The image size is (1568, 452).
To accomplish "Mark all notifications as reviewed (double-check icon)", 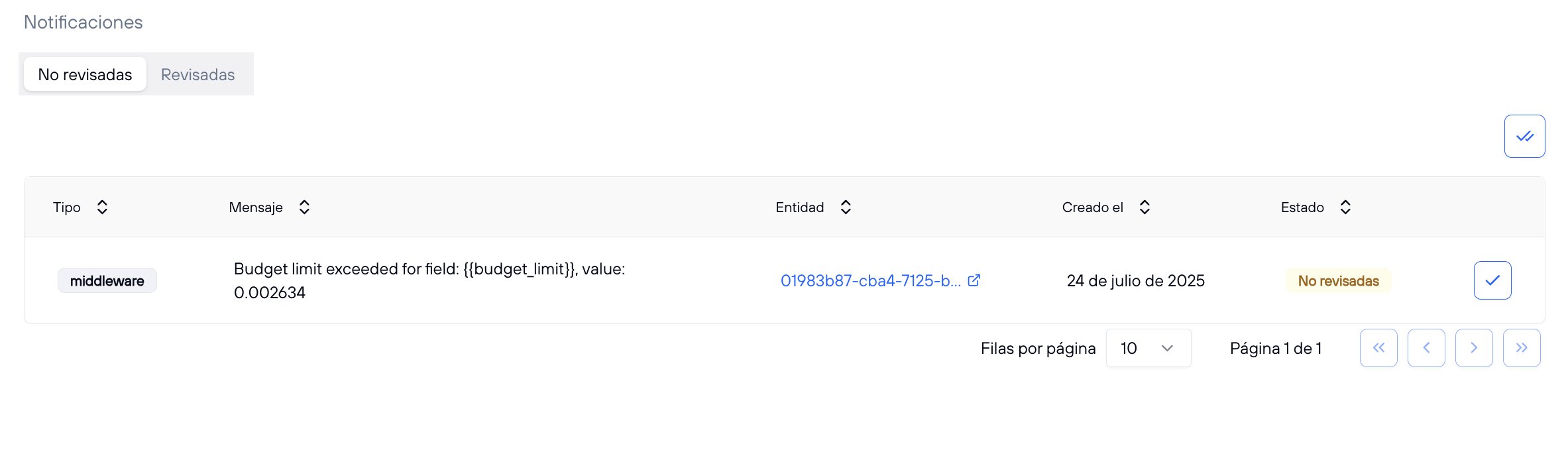I will click(1524, 137).
